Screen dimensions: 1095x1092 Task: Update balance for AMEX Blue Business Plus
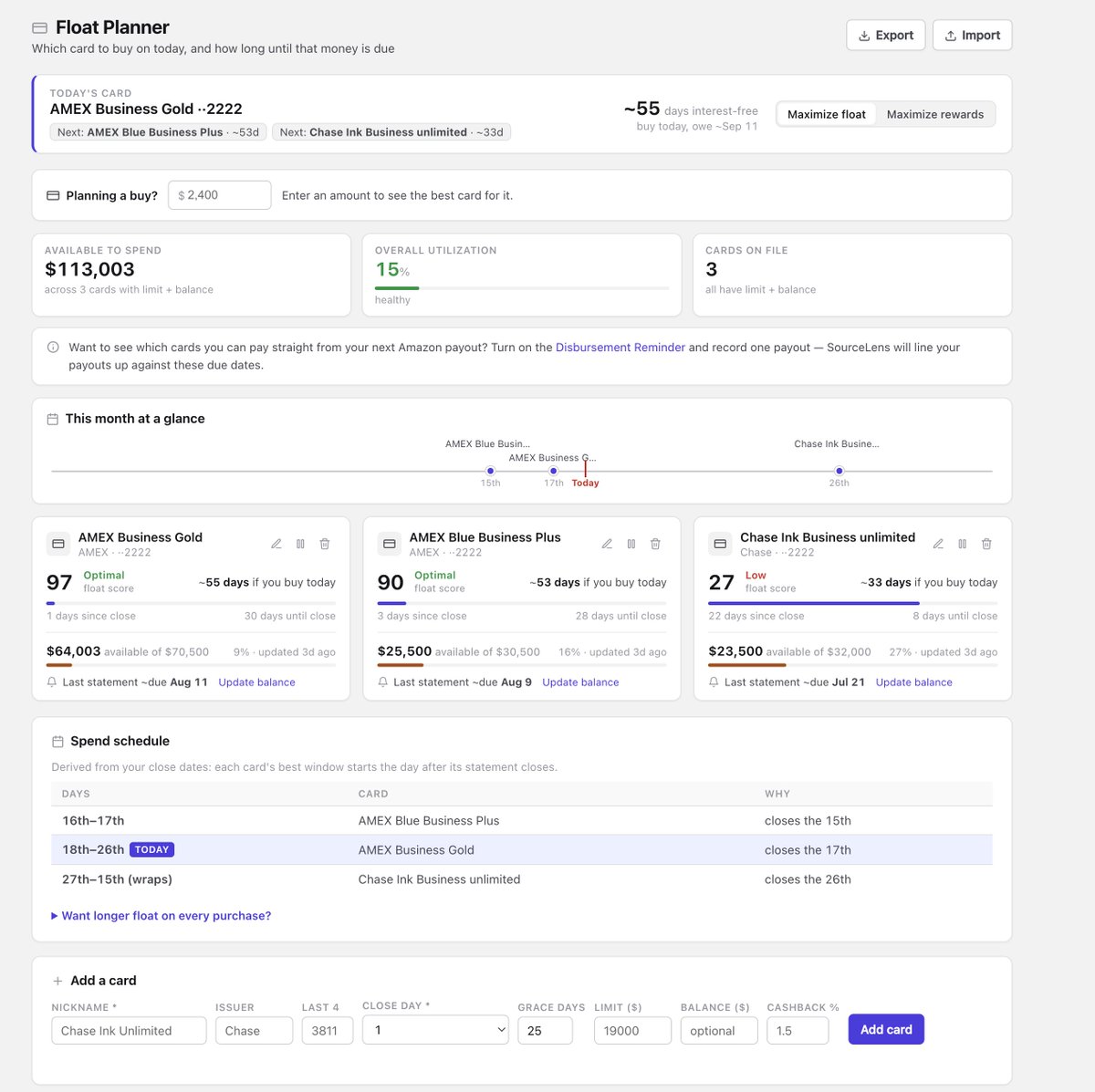(580, 682)
